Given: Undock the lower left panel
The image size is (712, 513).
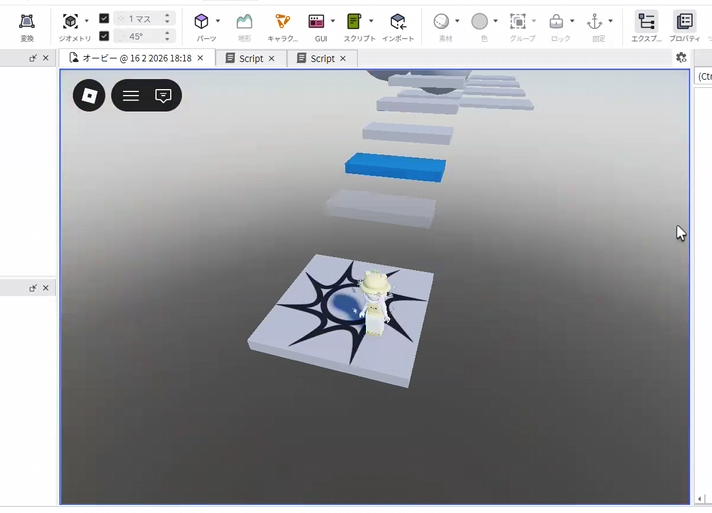Looking at the screenshot, I should click(33, 288).
